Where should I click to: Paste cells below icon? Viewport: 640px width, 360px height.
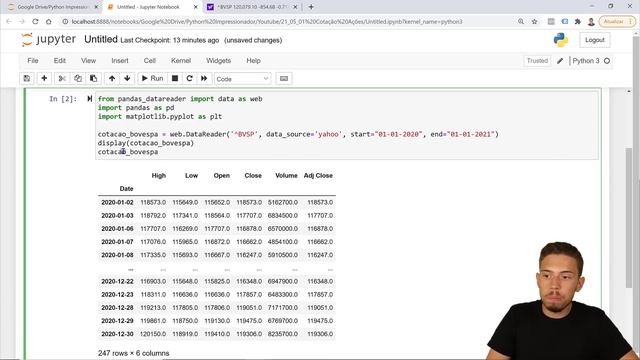tap(93, 78)
